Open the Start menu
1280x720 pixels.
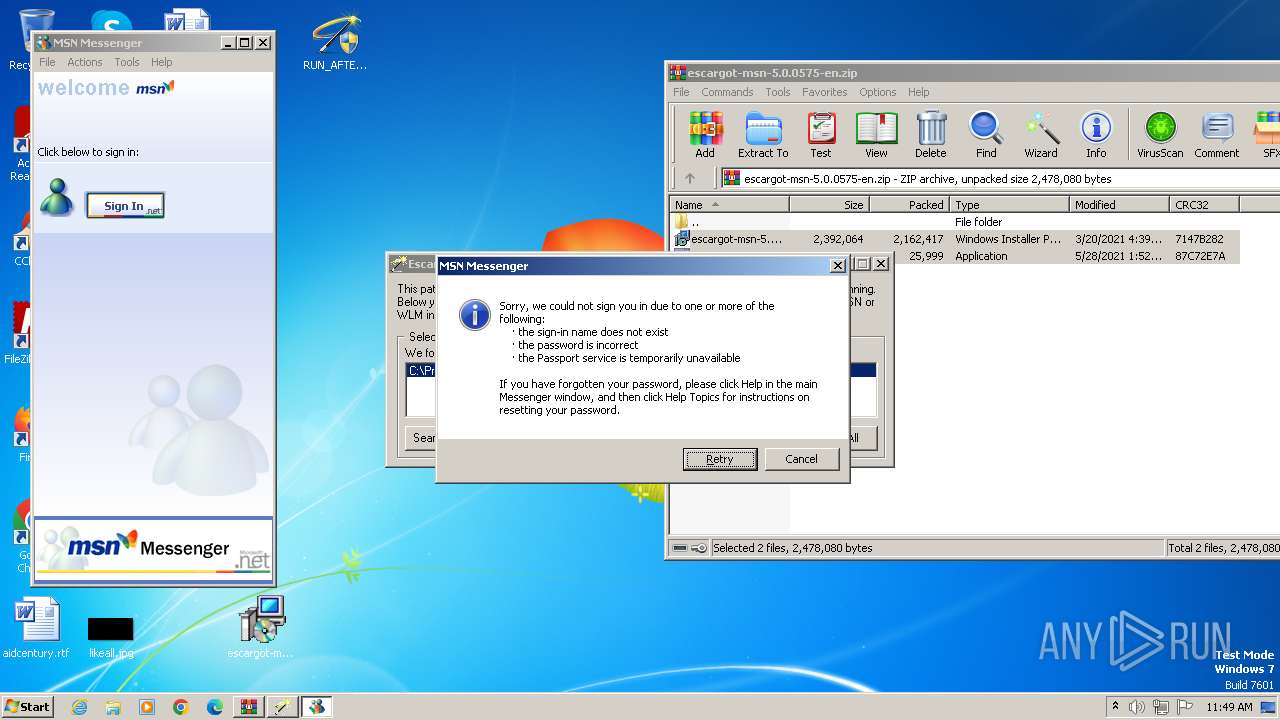[x=27, y=707]
